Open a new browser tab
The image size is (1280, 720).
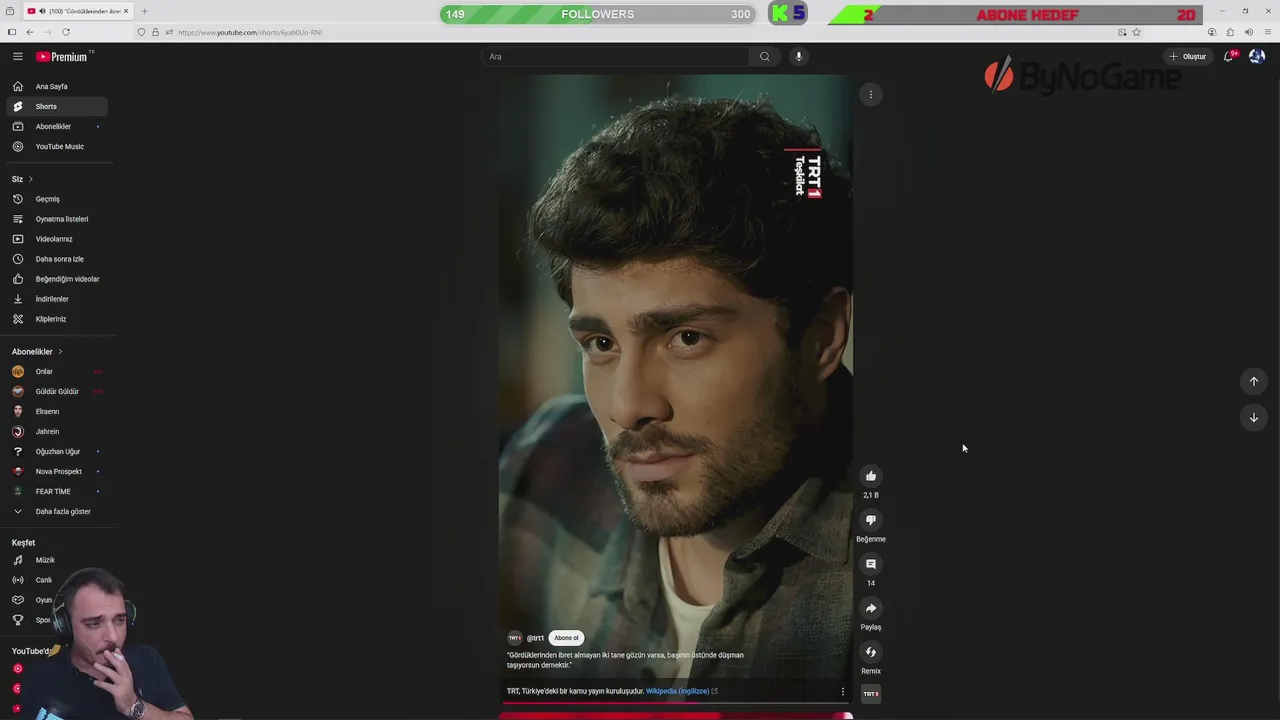[x=144, y=11]
